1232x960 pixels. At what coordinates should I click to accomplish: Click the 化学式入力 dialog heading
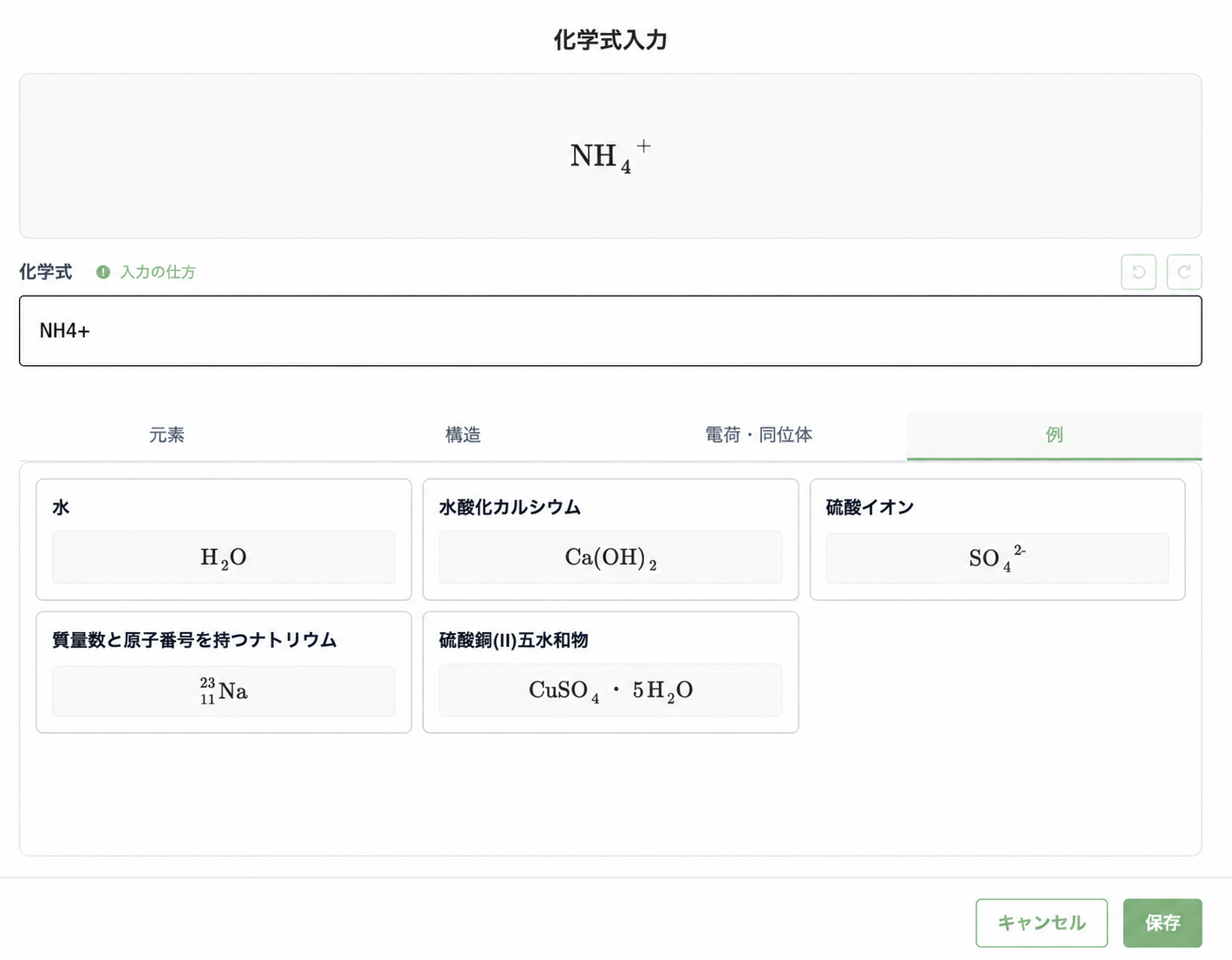pyautogui.click(x=610, y=40)
